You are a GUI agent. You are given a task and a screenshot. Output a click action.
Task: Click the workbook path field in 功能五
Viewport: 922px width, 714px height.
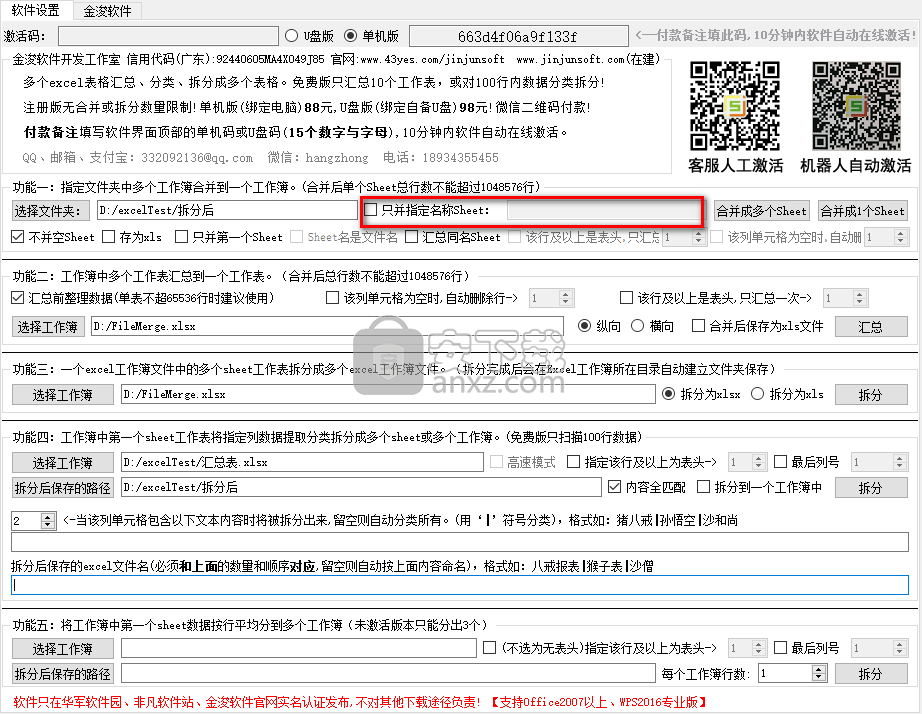point(299,649)
